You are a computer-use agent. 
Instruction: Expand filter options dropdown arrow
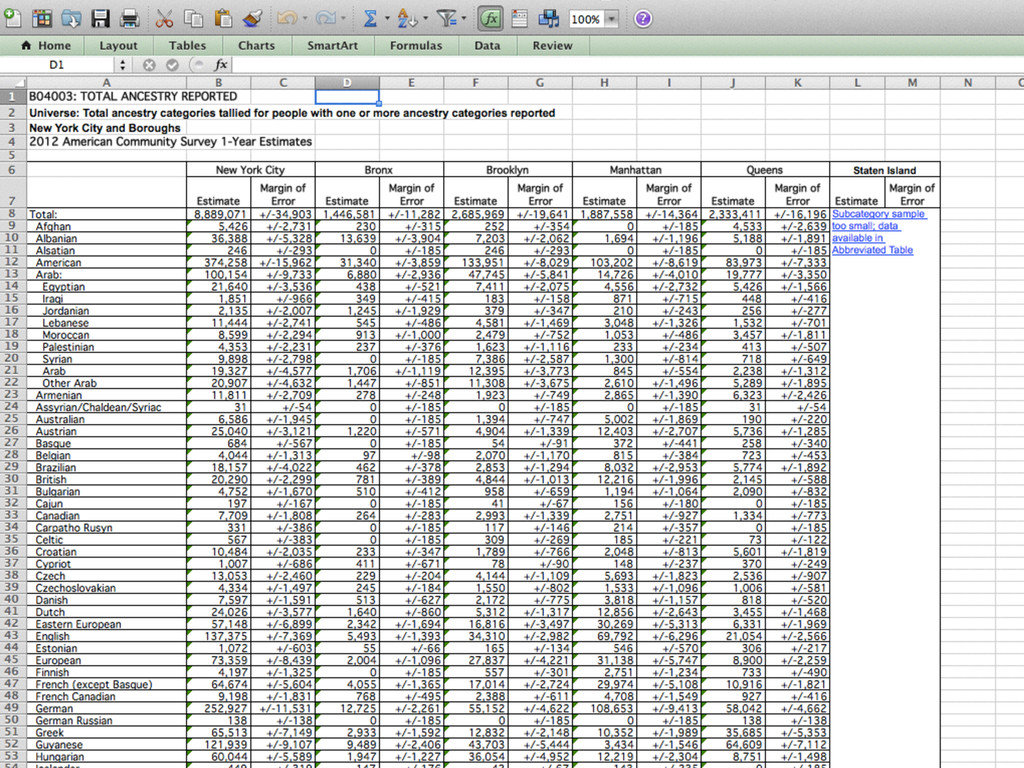(x=464, y=18)
